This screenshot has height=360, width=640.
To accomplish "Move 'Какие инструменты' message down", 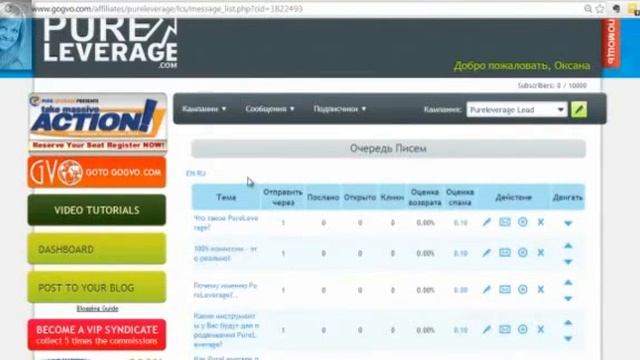I will (568, 338).
